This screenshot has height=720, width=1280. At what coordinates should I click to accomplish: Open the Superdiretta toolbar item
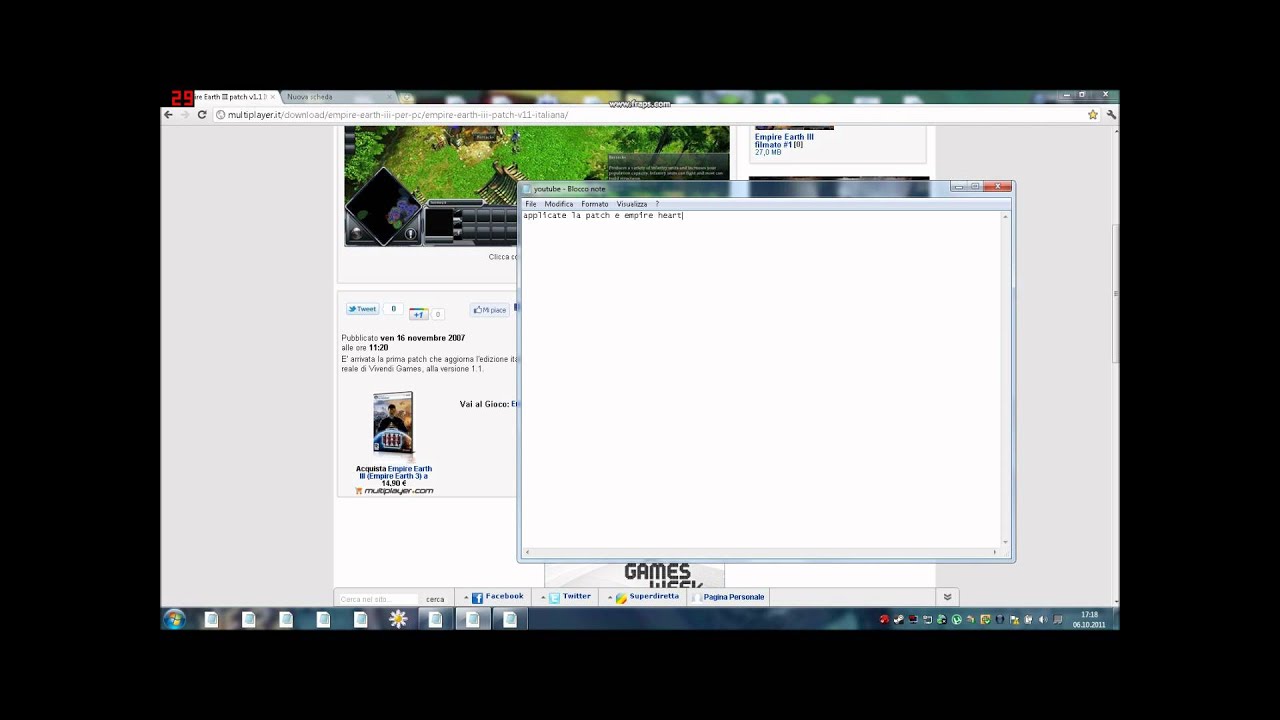click(647, 597)
